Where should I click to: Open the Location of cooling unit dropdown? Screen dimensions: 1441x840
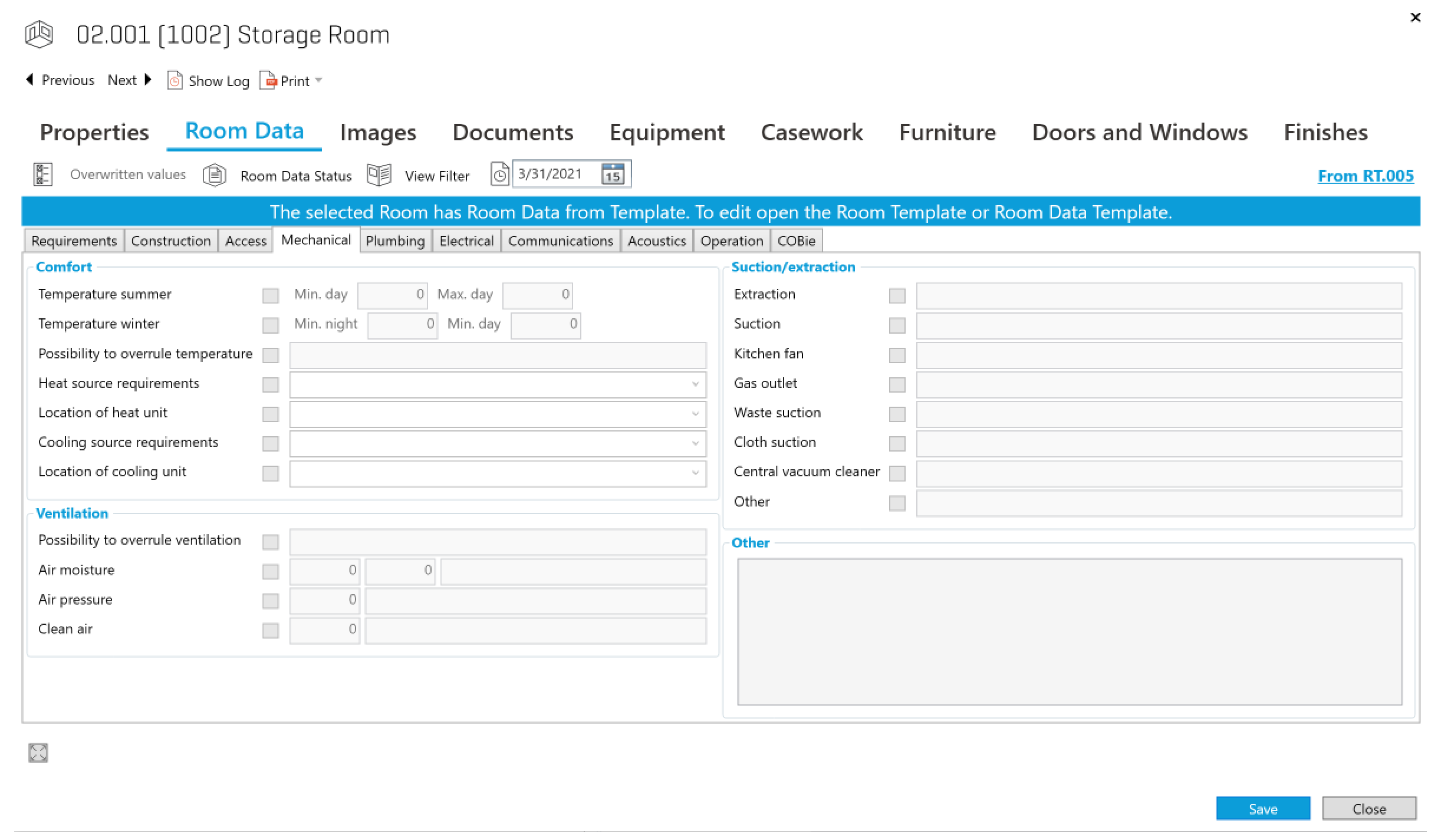(695, 473)
